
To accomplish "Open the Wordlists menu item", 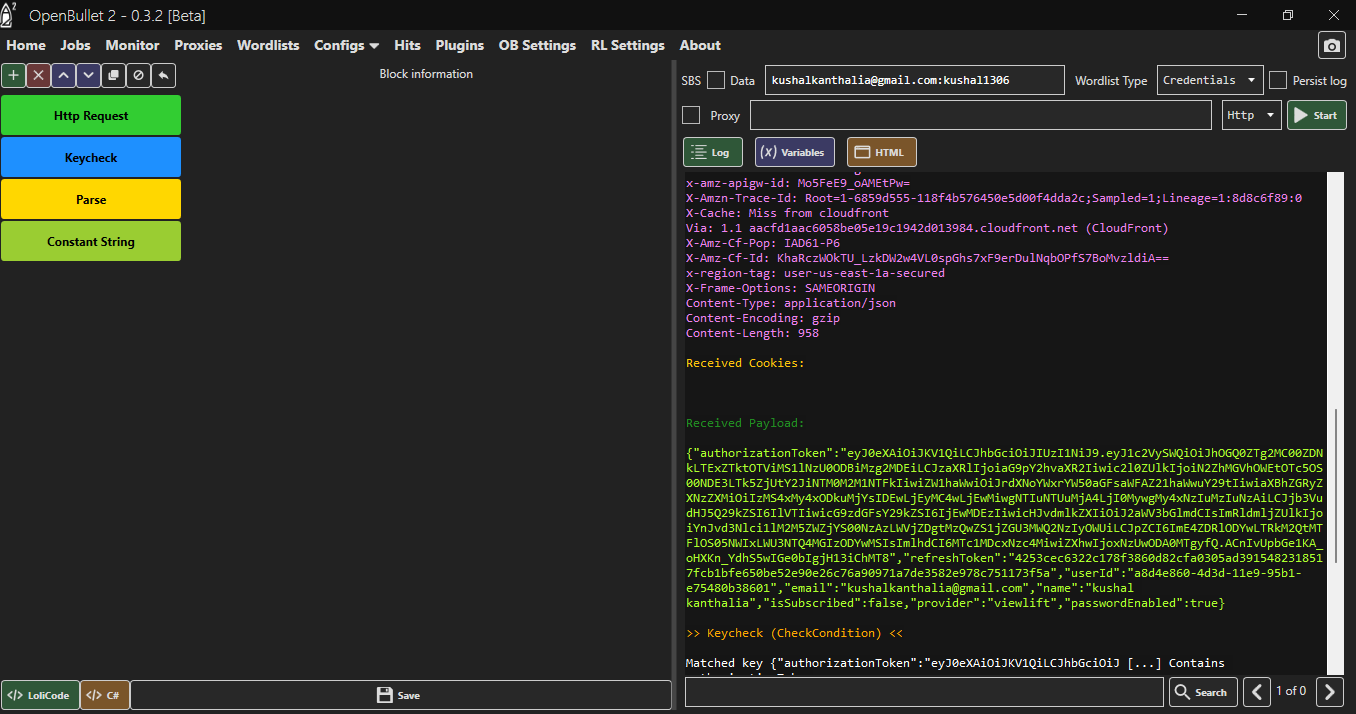I will 268,45.
